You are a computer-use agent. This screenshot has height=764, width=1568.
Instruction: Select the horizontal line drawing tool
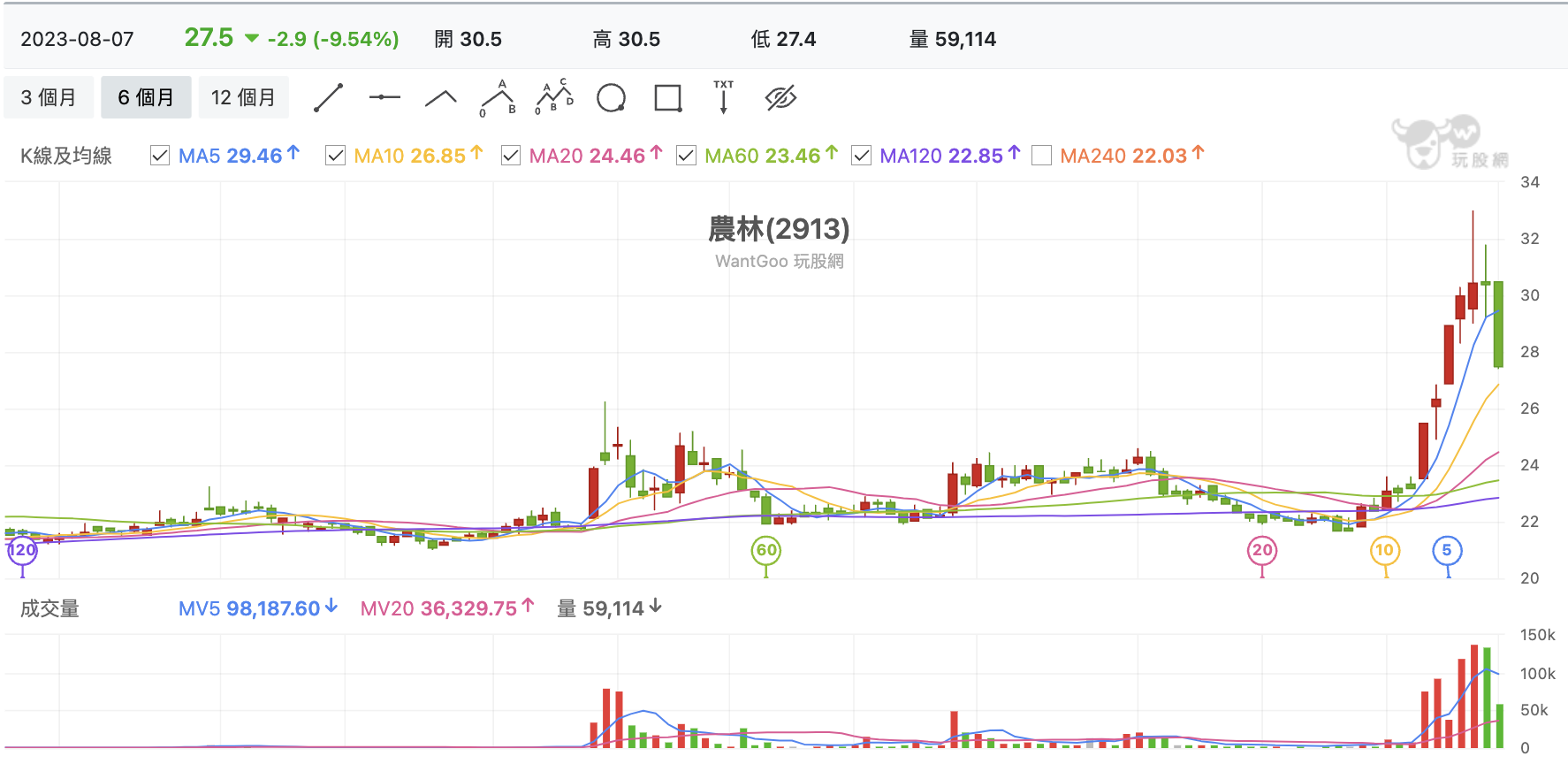point(384,97)
